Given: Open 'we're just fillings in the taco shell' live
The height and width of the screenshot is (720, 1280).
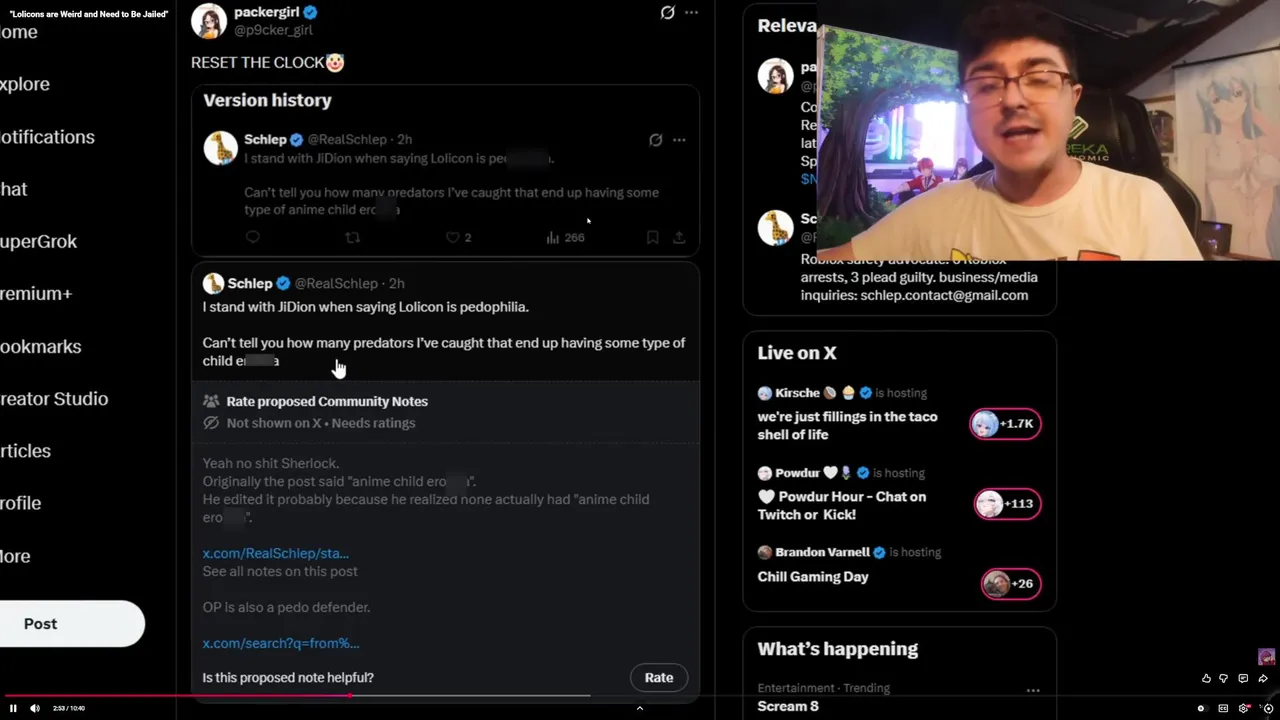Looking at the screenshot, I should click(847, 426).
